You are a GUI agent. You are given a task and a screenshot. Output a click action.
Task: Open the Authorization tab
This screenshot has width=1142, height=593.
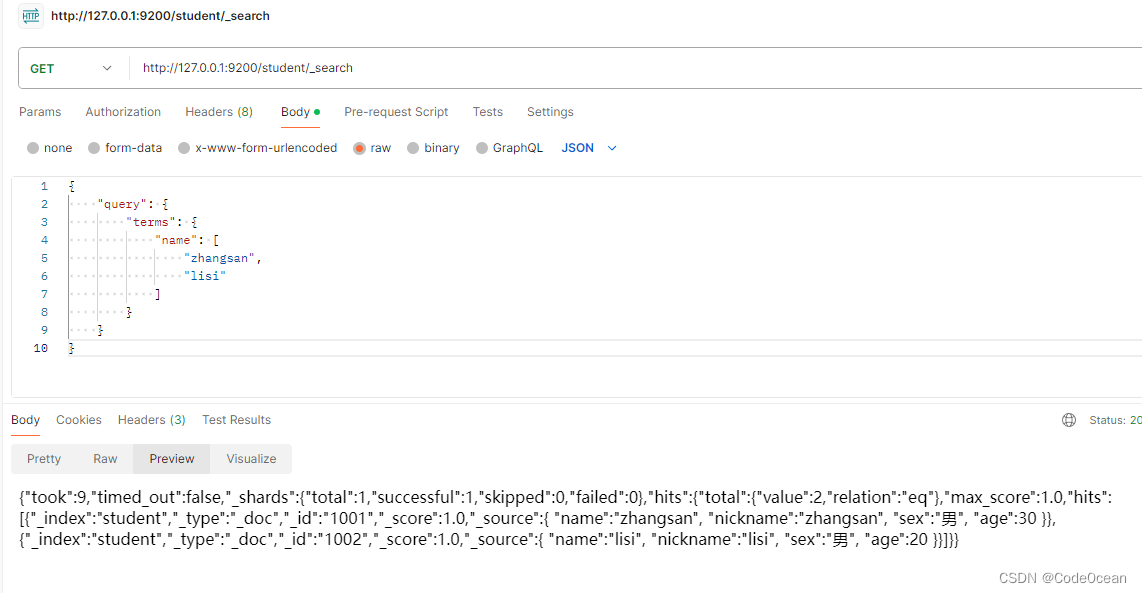pos(123,111)
